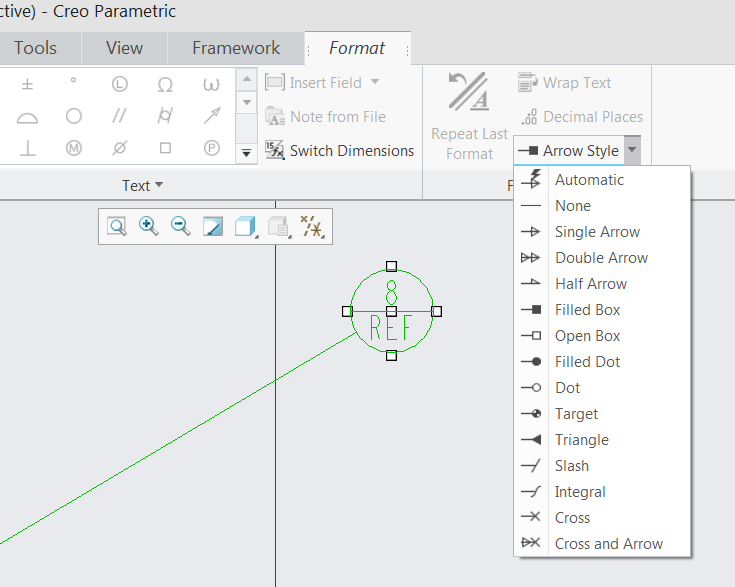
Task: Expand the full symbol palette
Action: (x=246, y=153)
